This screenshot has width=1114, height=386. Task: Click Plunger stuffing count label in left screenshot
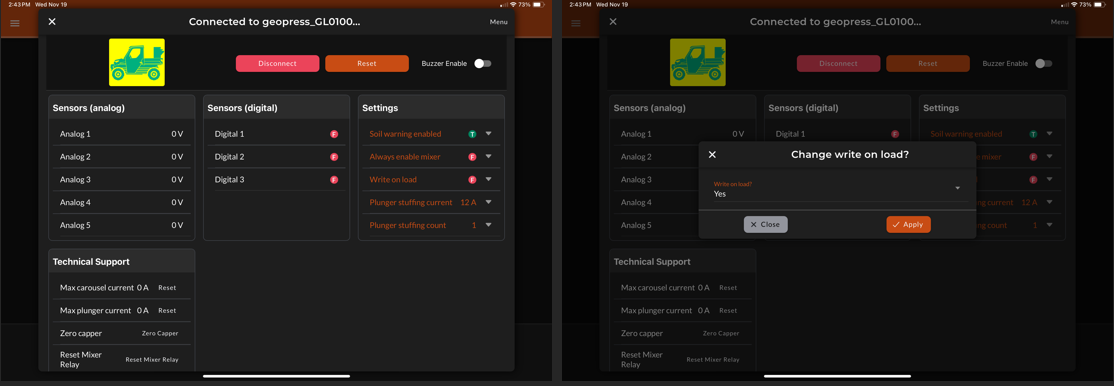[x=408, y=225]
